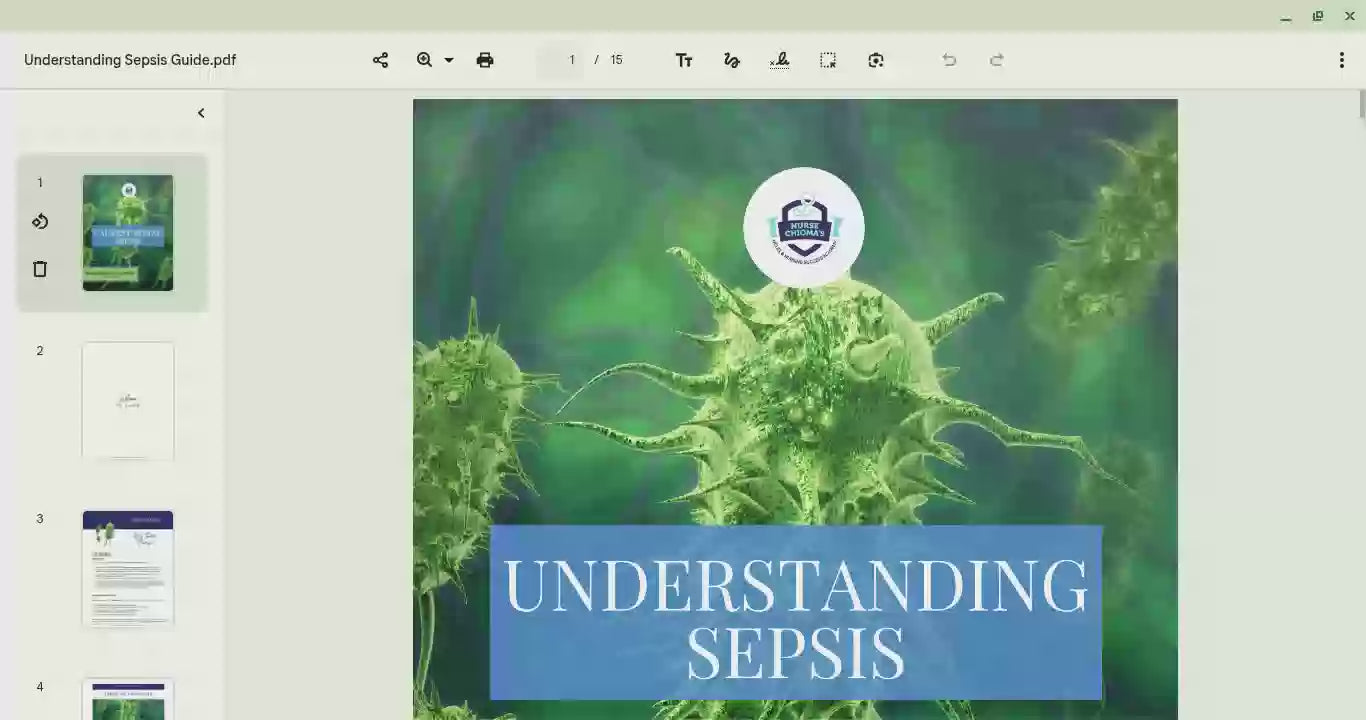Print the PDF document
The width and height of the screenshot is (1366, 720).
[x=485, y=60]
